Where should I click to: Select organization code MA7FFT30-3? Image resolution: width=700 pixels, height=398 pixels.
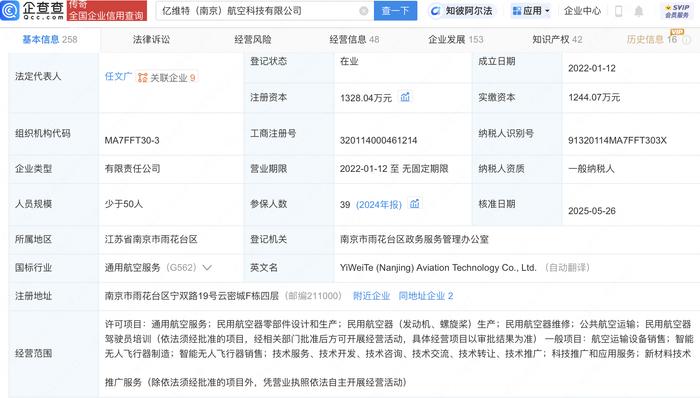(132, 141)
